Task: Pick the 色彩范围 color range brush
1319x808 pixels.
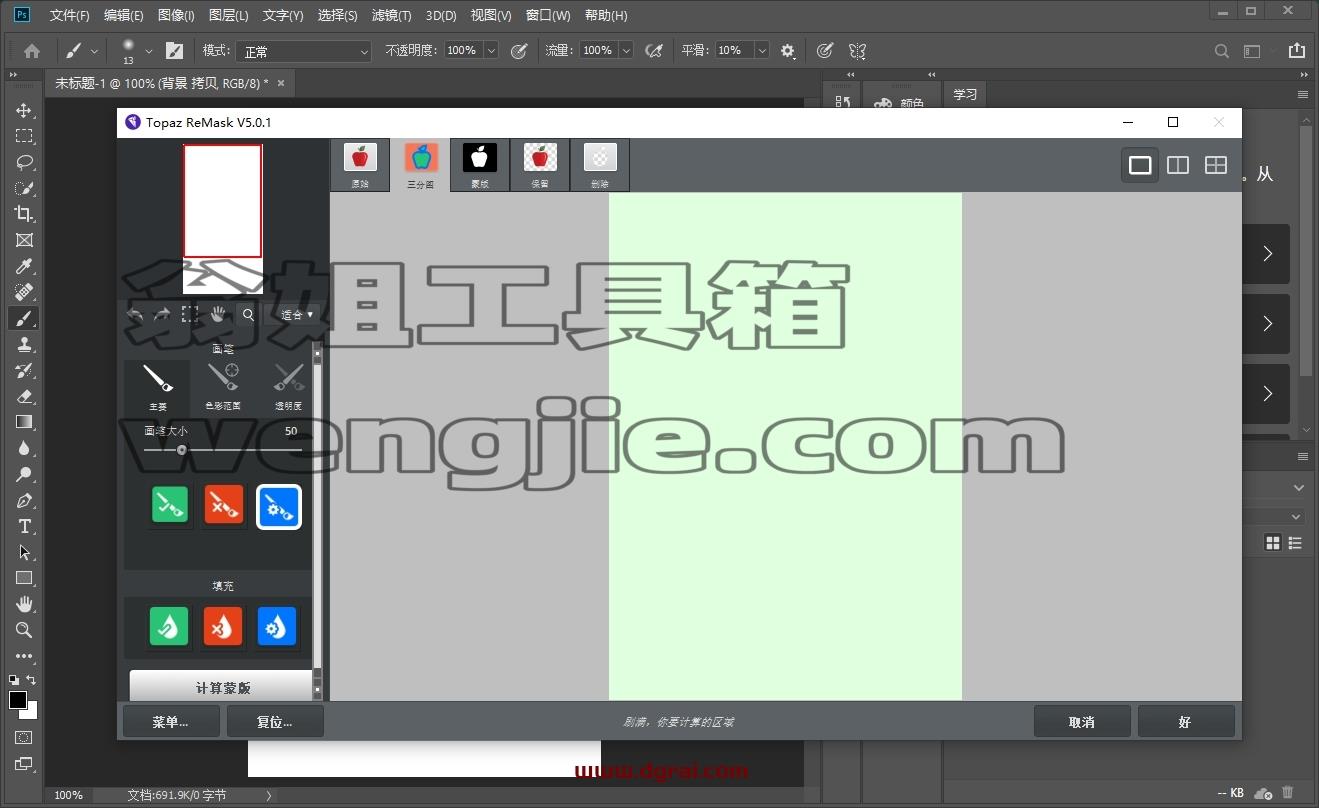Action: click(223, 386)
